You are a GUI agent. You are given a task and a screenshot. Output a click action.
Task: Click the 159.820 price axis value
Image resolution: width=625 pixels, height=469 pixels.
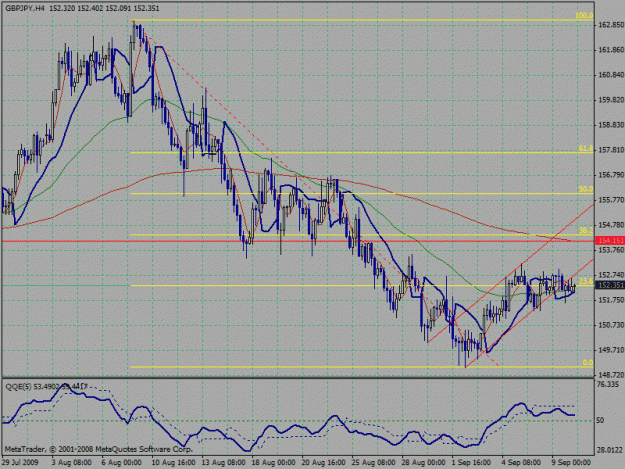[x=611, y=100]
